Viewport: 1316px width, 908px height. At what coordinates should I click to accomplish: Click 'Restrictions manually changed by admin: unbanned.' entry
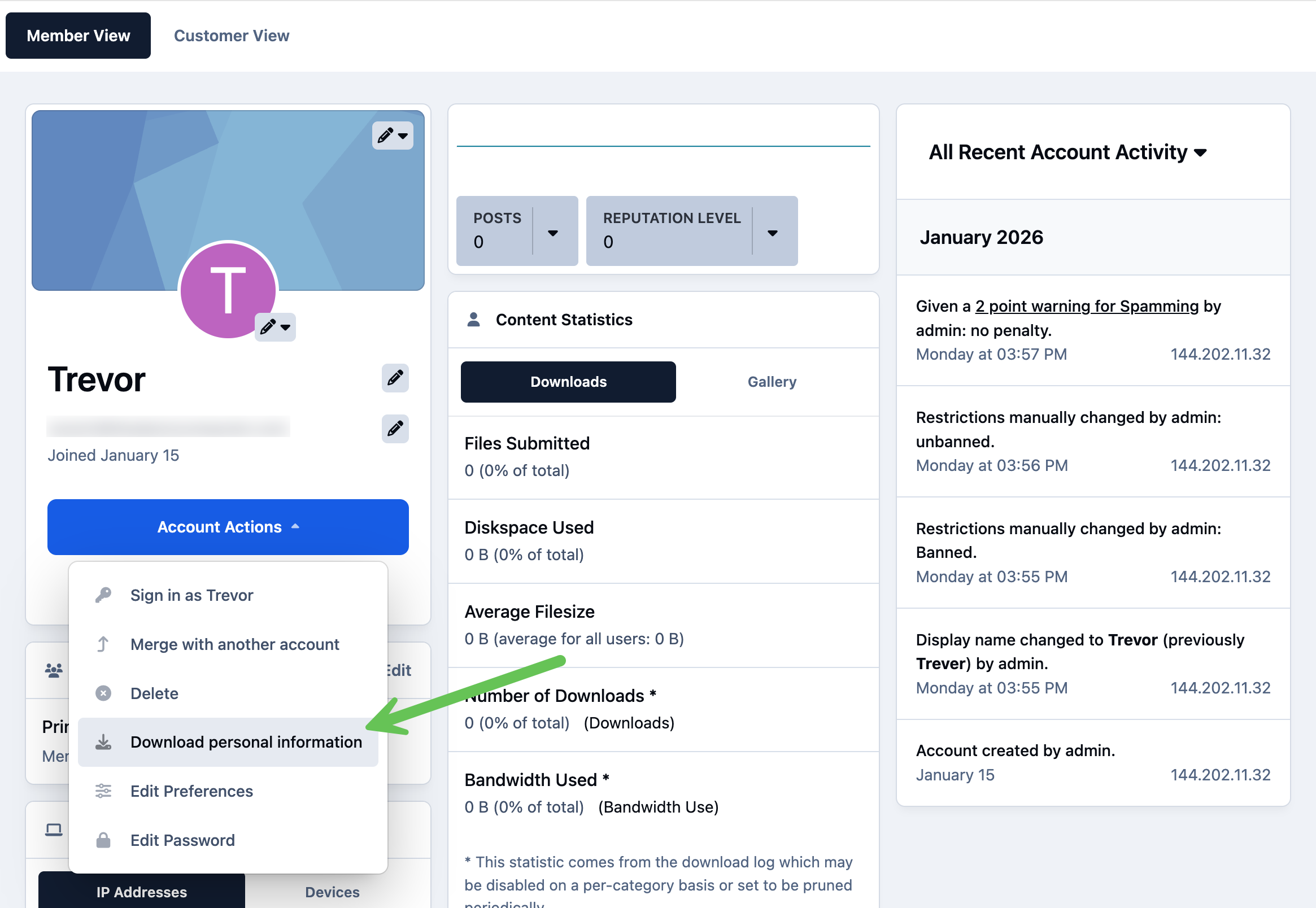(1069, 430)
